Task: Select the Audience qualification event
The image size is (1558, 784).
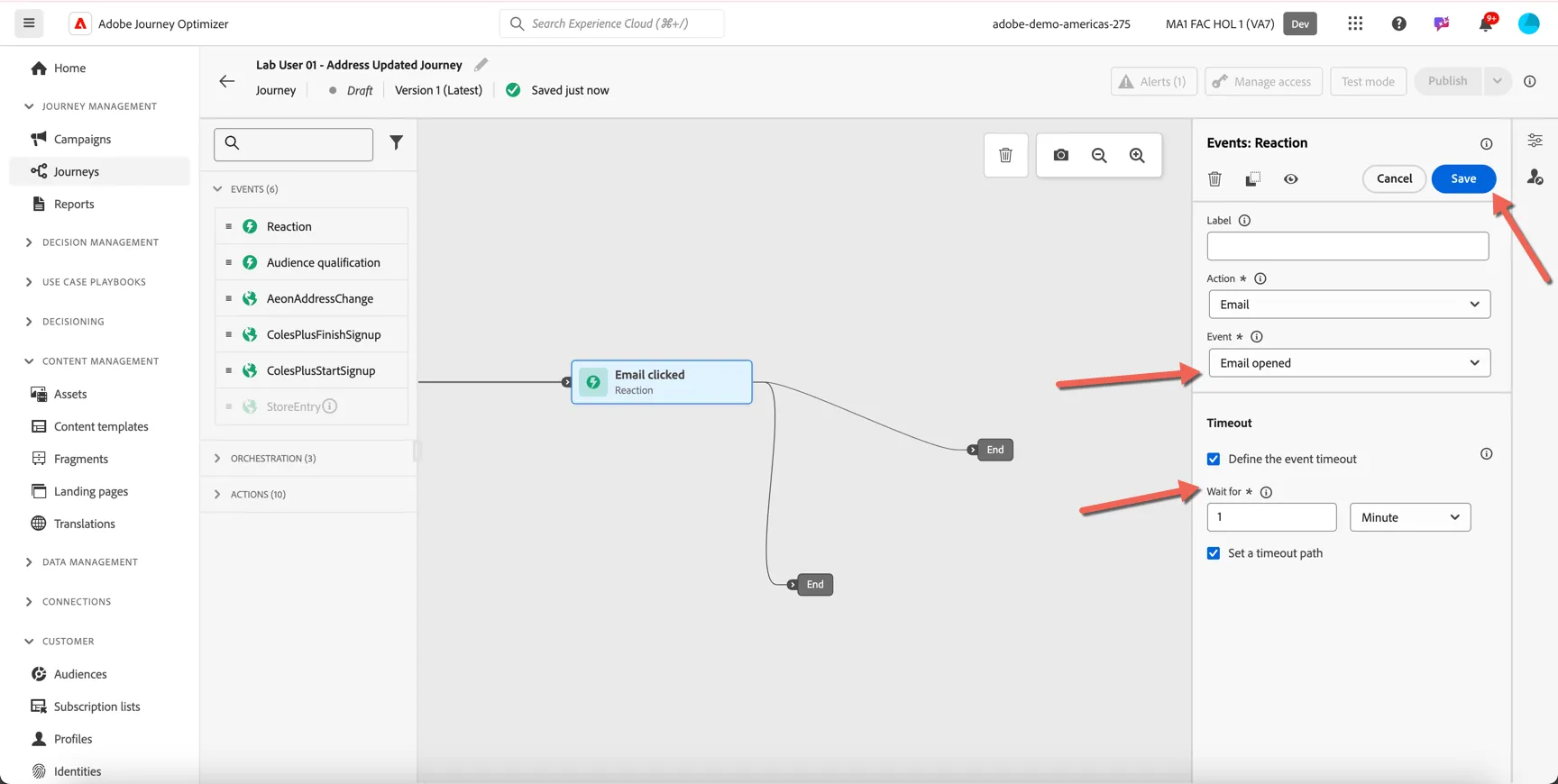Action: point(312,262)
